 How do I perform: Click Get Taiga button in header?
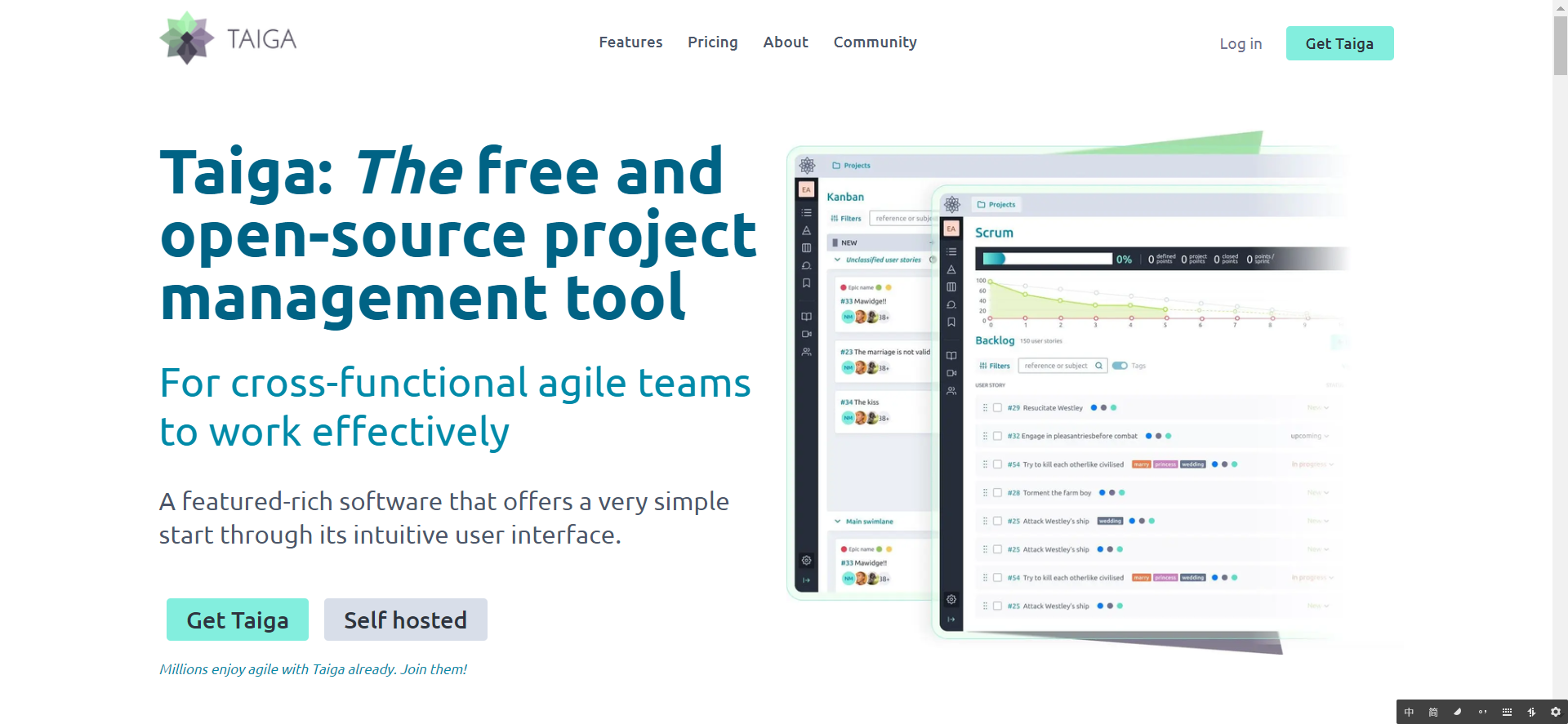(x=1339, y=43)
